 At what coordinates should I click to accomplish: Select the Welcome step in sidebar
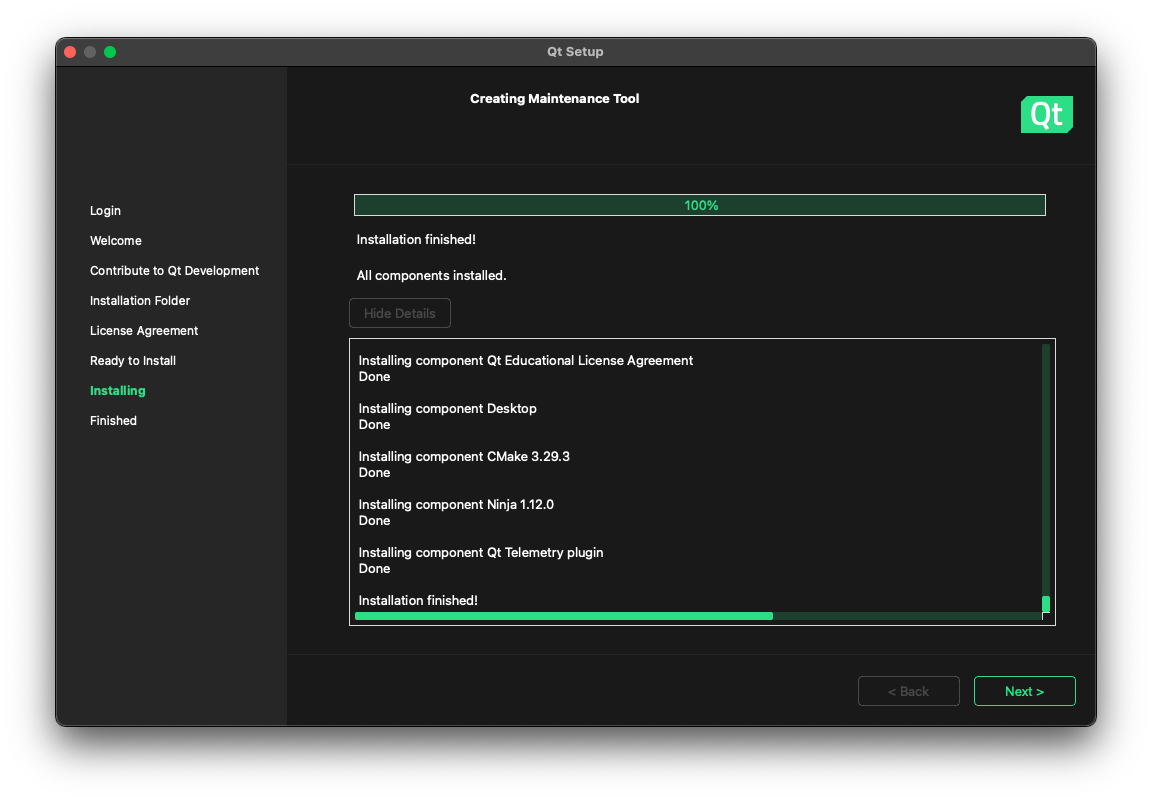tap(116, 241)
